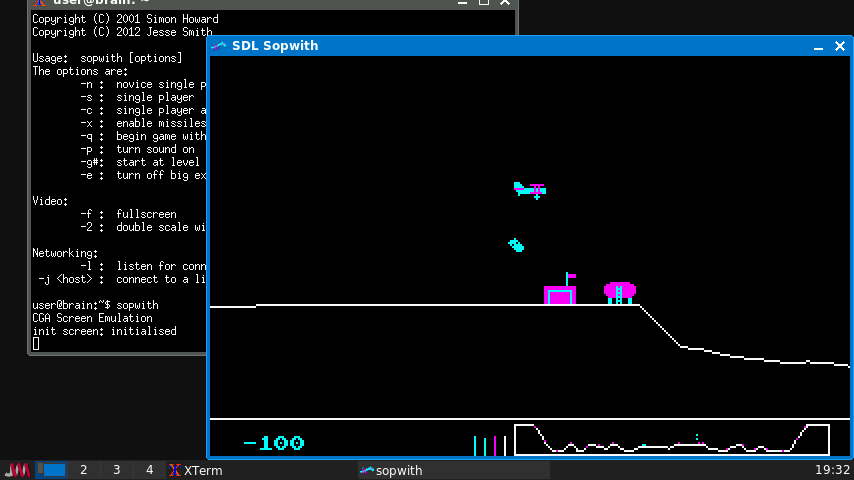Click the falling cyan bomb
The height and width of the screenshot is (480, 854).
point(516,245)
